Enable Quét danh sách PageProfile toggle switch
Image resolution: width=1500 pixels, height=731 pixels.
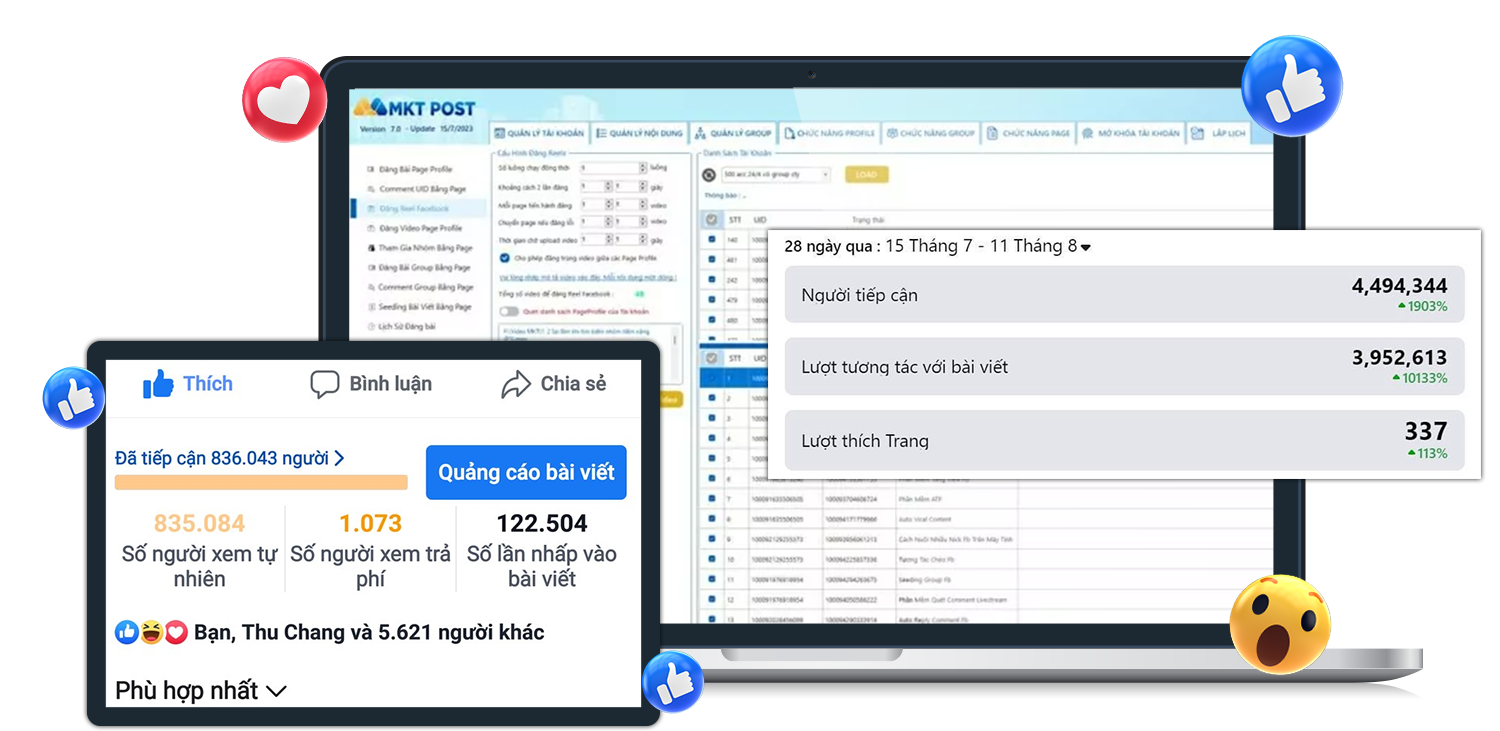508,311
